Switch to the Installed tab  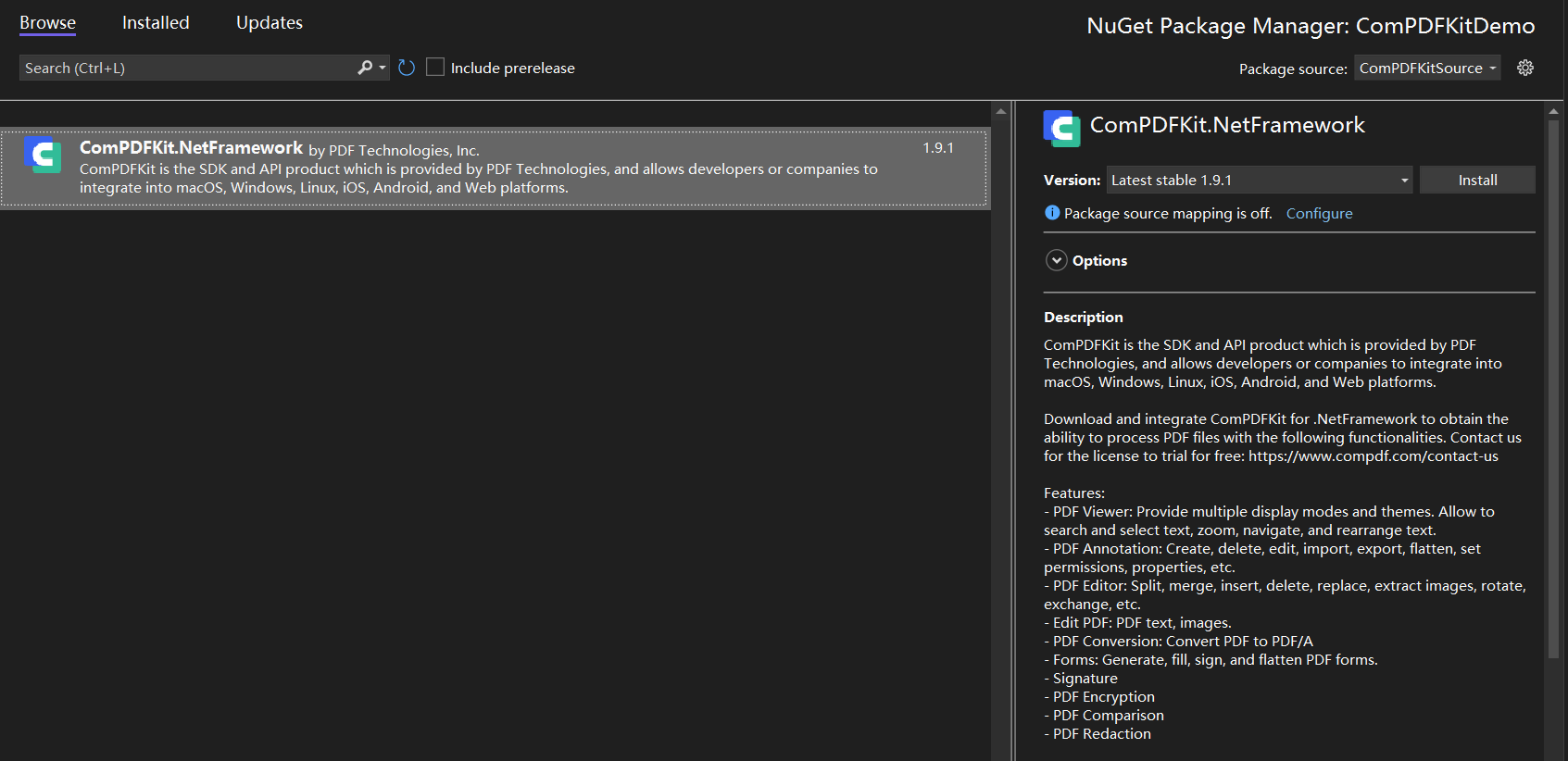(x=156, y=23)
